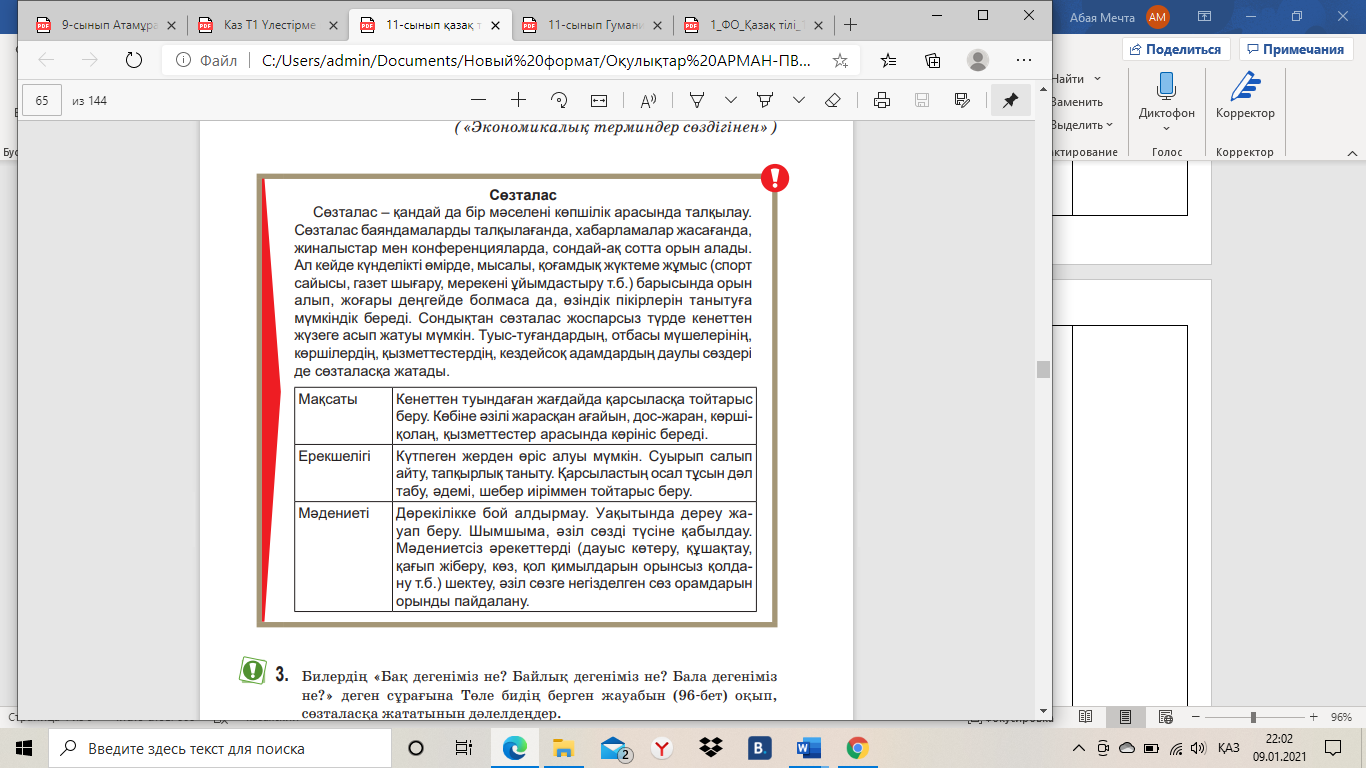Click the PDF page number field showing 65
Image resolution: width=1366 pixels, height=768 pixels.
click(42, 100)
